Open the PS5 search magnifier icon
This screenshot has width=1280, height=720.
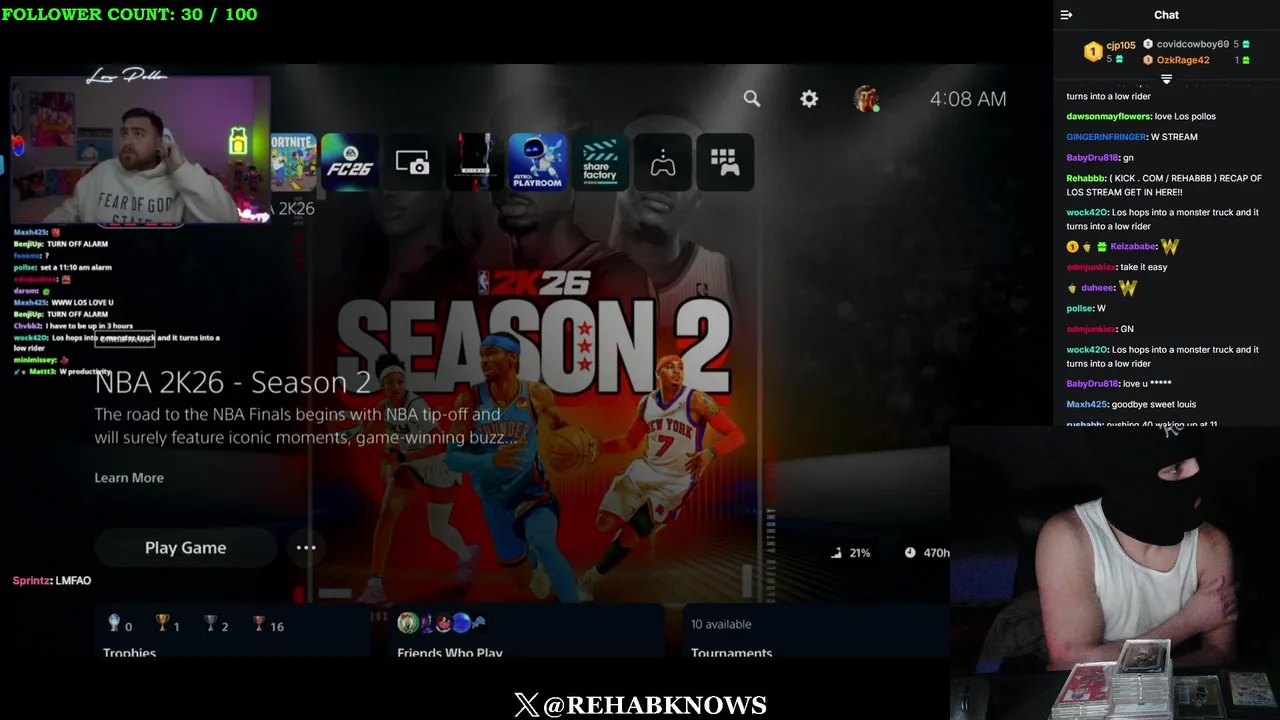click(752, 98)
